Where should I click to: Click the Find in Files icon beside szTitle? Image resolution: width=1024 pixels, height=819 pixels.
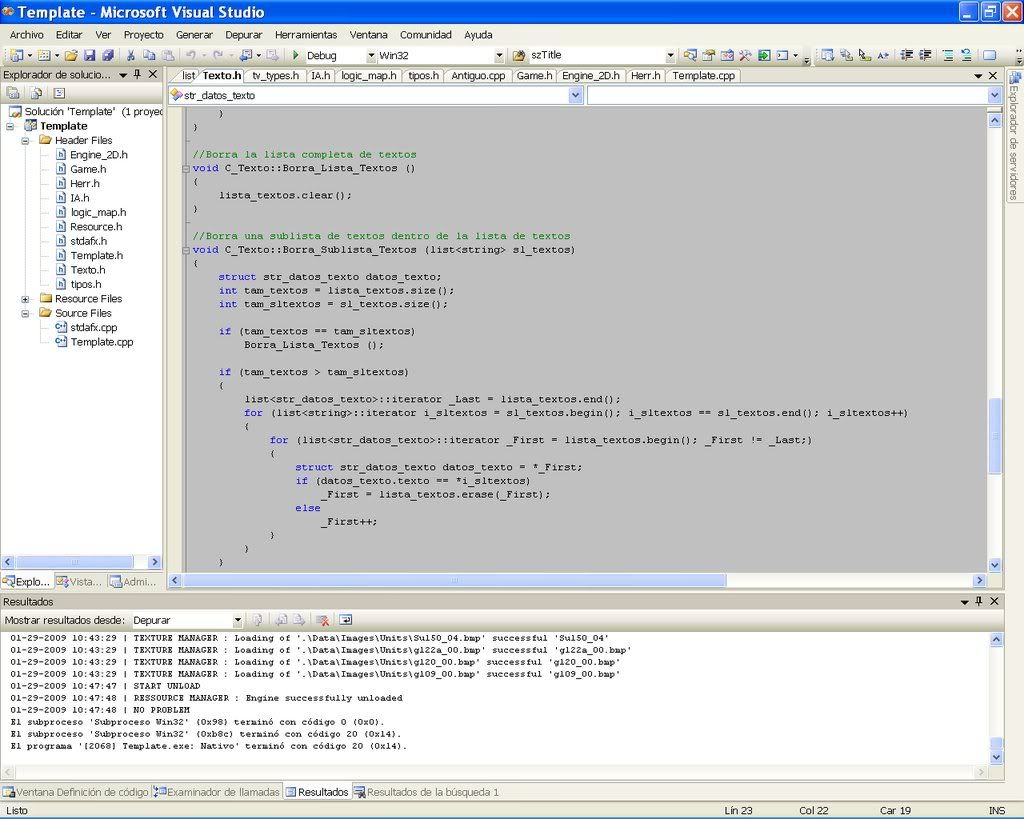[519, 56]
